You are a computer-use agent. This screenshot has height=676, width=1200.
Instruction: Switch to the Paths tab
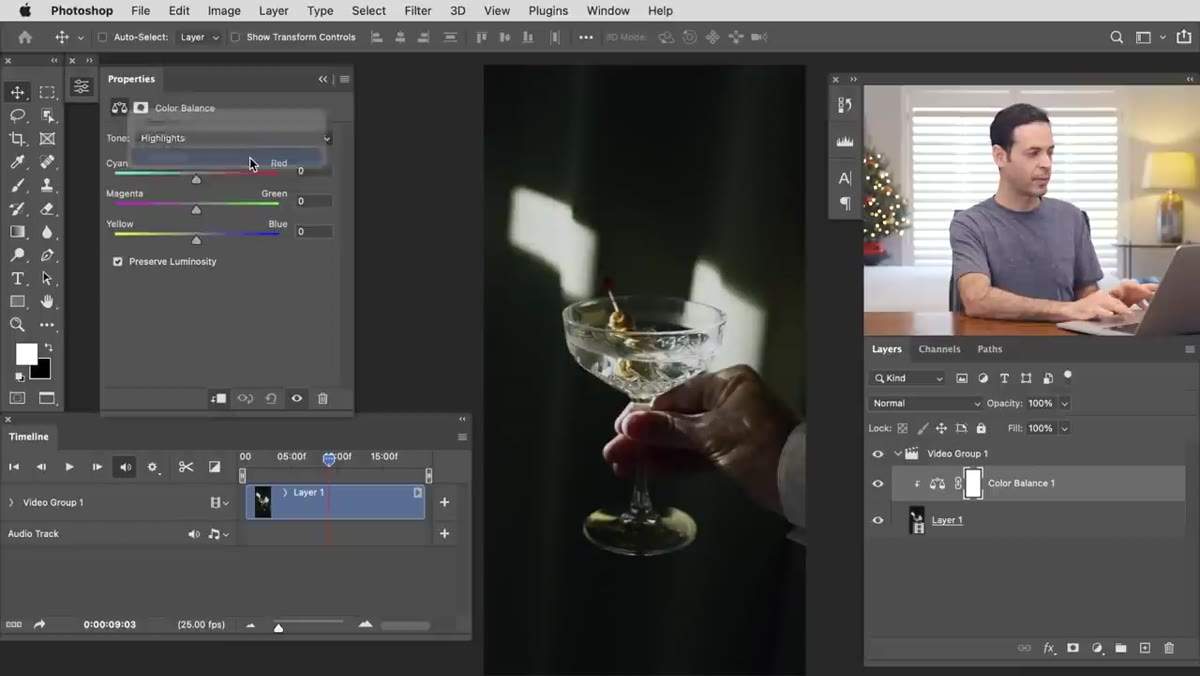[x=990, y=349]
